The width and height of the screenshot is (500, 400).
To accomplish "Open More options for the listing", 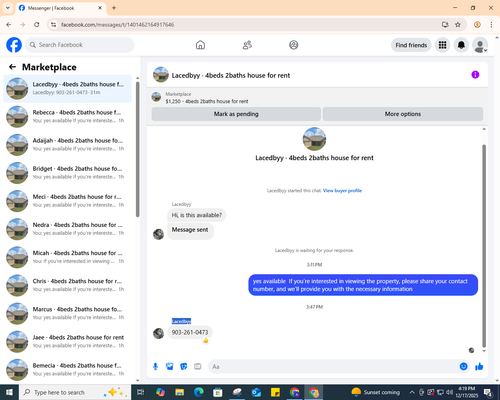I will 403,114.
